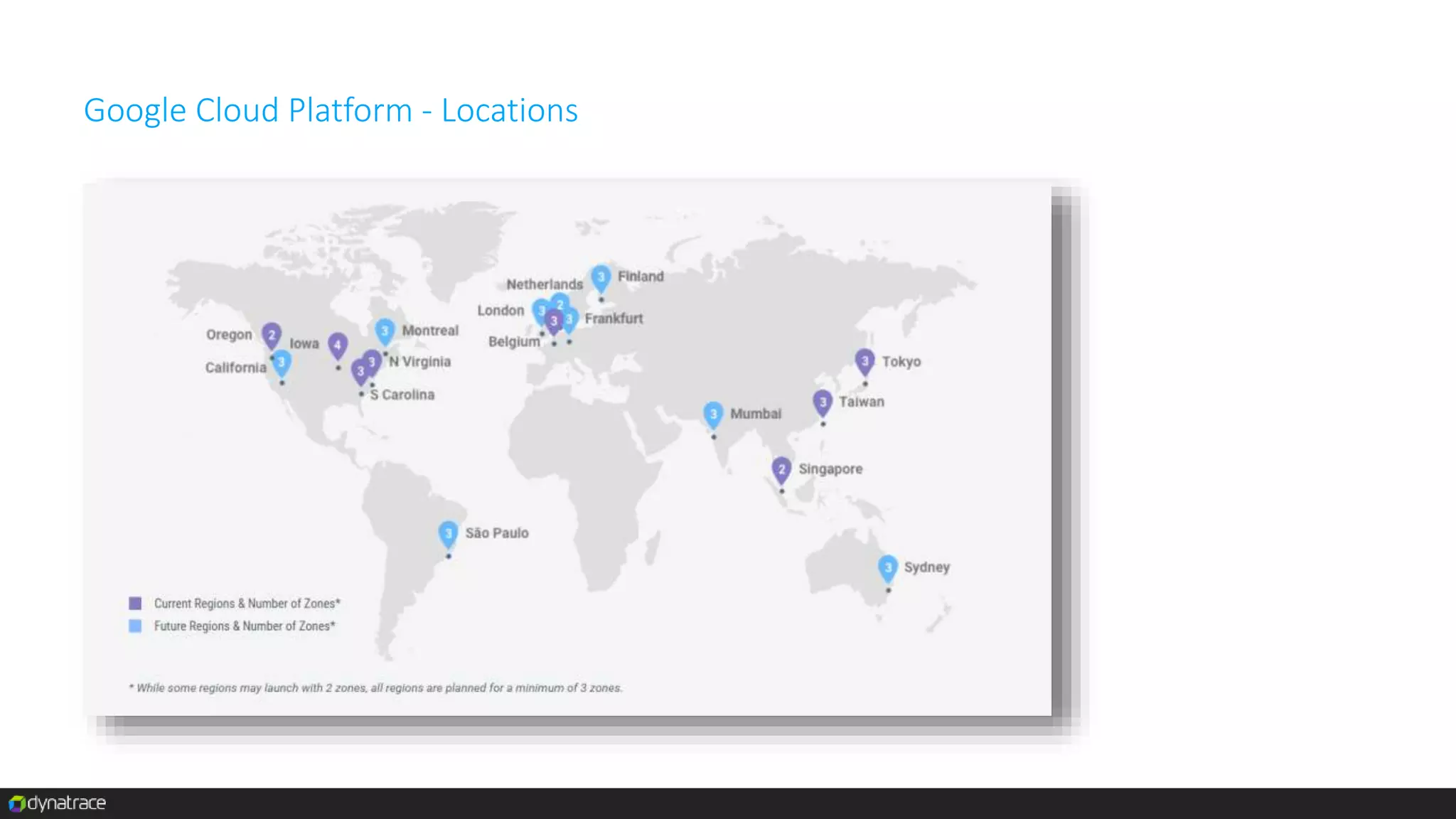Click the São Paulo map pin
The height and width of the screenshot is (819, 1456).
[x=448, y=534]
